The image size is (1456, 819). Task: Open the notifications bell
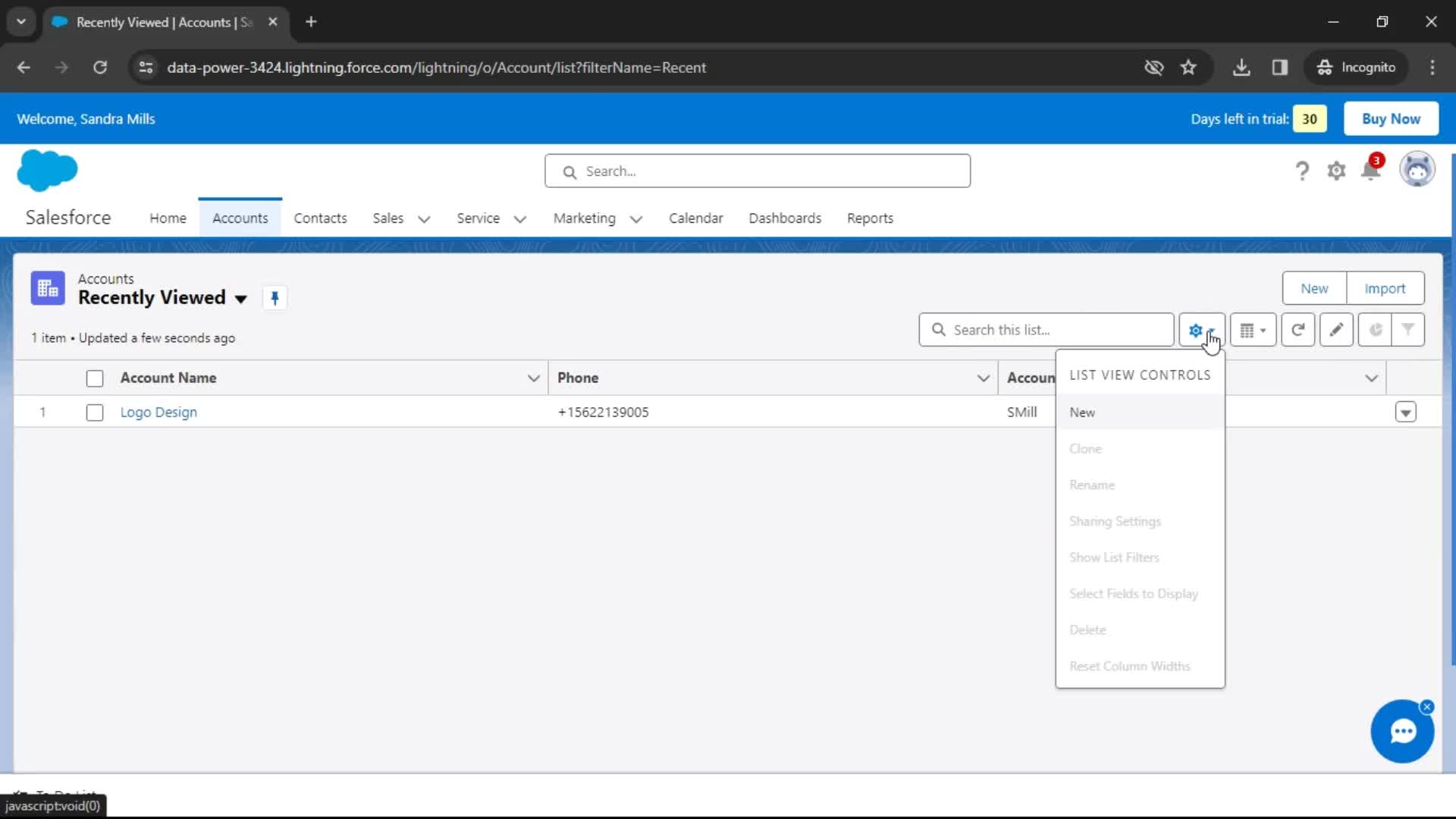[x=1371, y=169]
